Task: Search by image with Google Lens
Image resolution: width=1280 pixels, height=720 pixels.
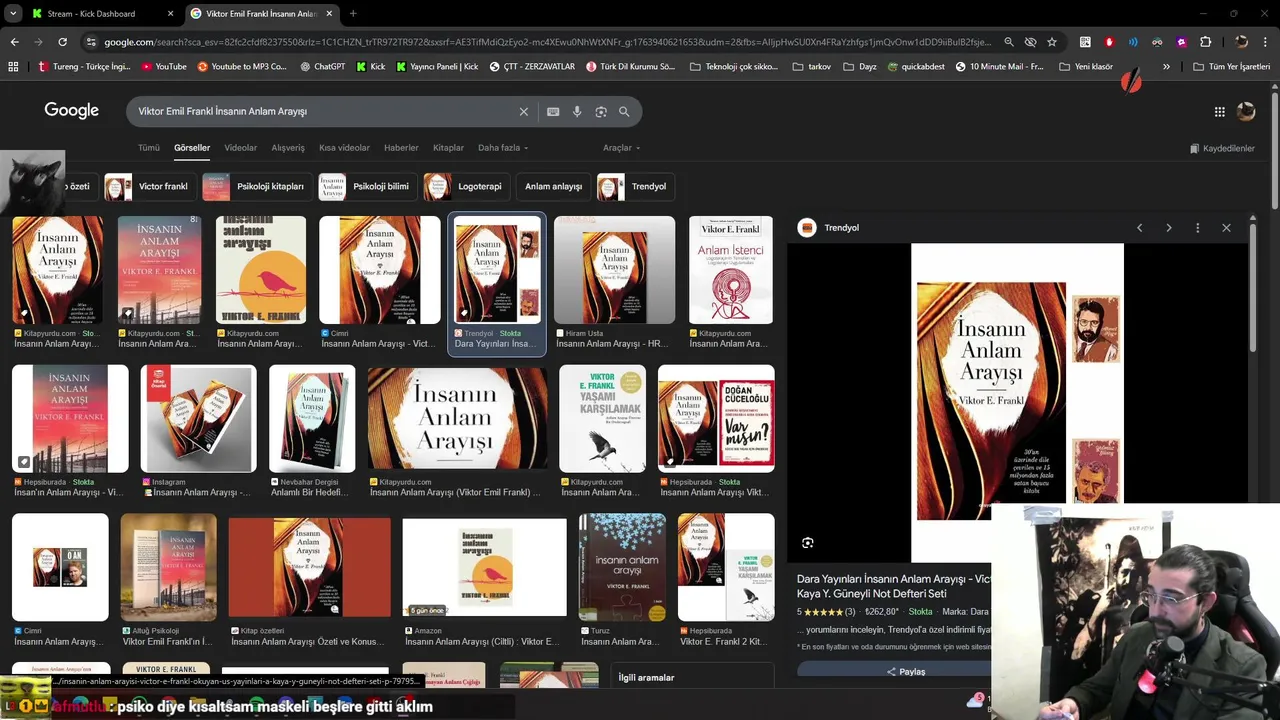Action: [x=601, y=112]
